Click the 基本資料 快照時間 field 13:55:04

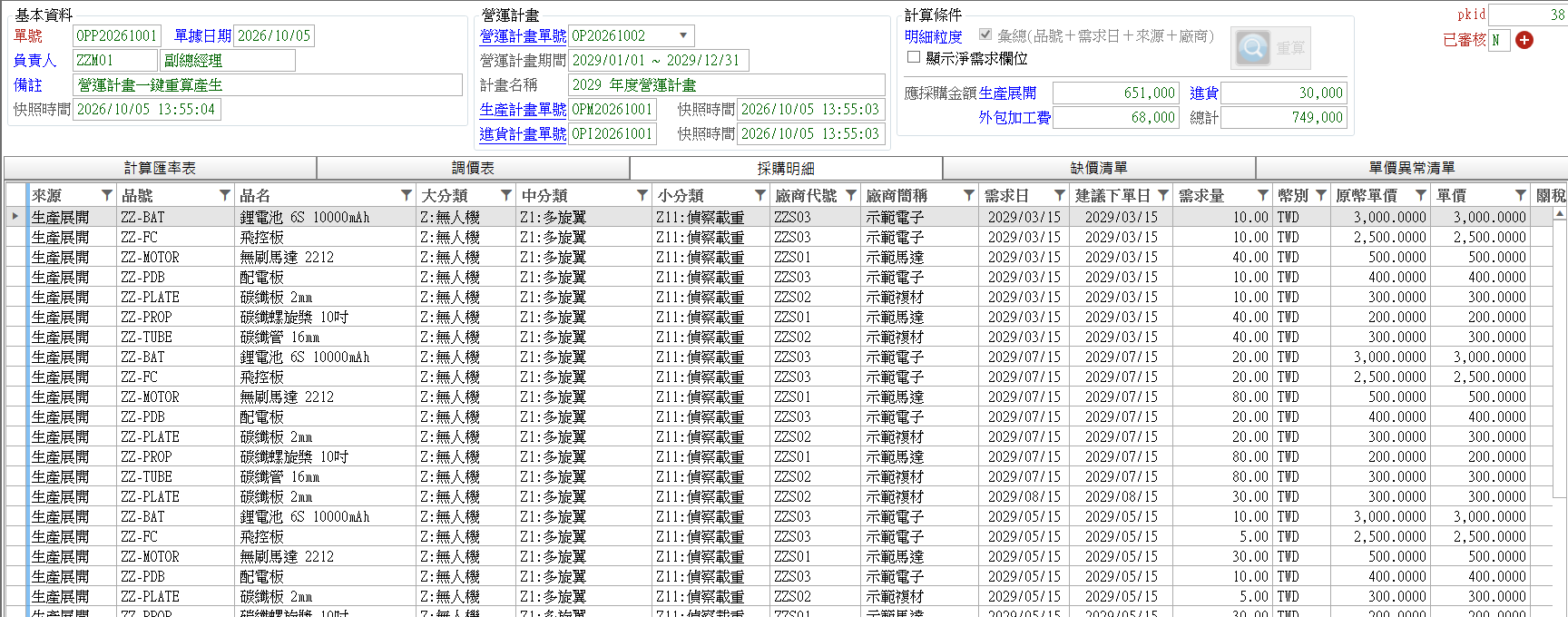tap(146, 109)
